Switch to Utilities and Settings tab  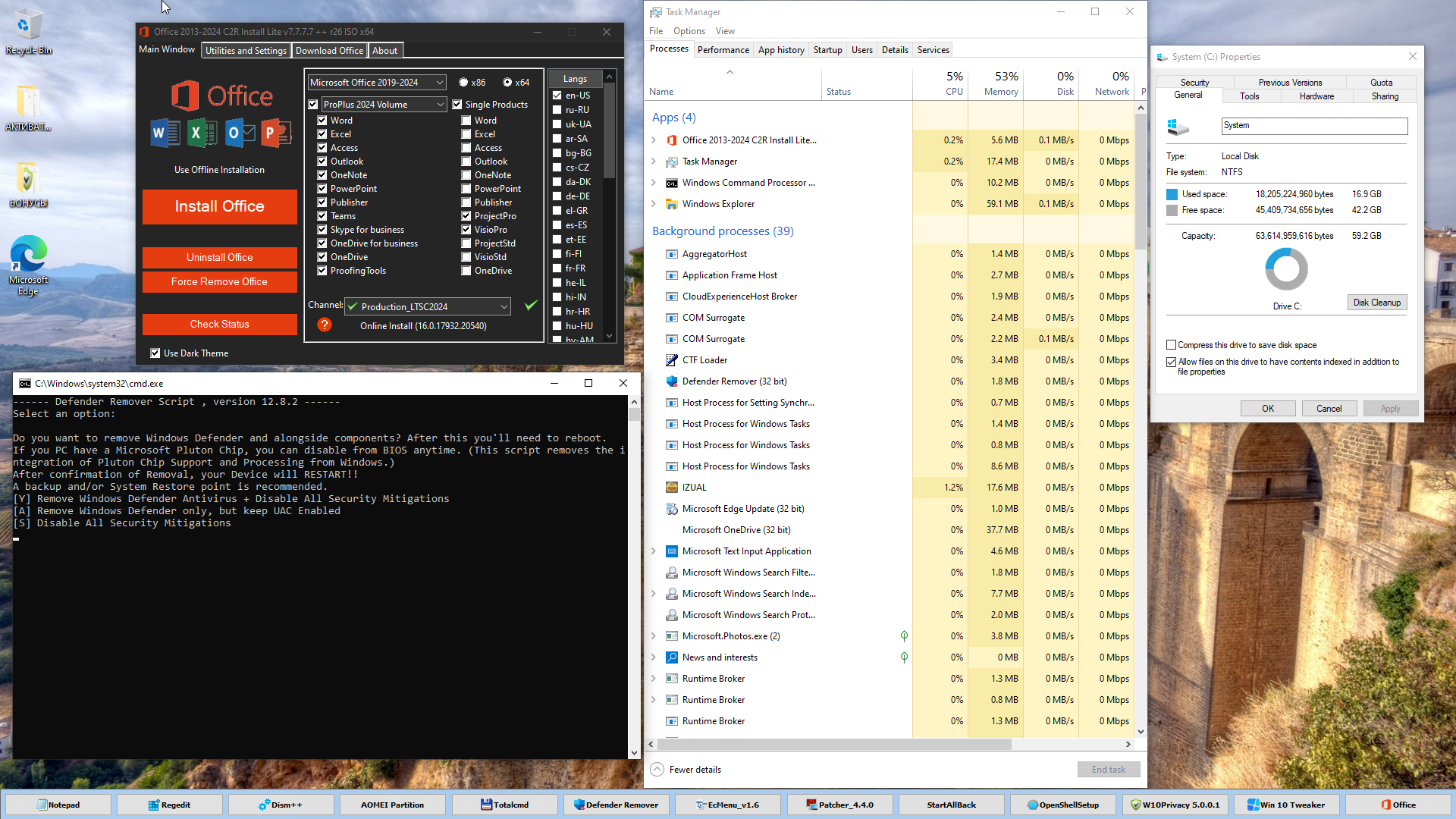click(246, 51)
